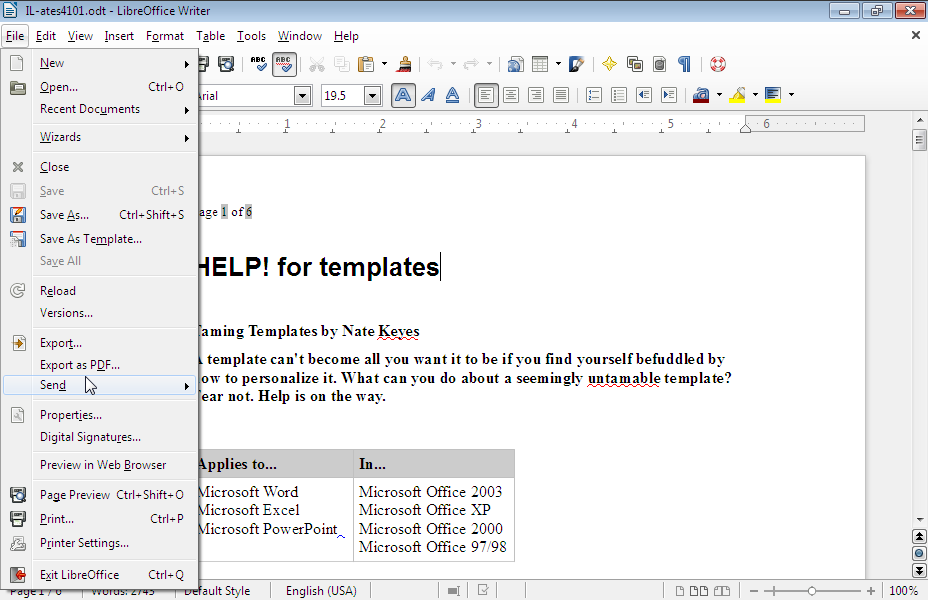Viewport: 928px width, 600px height.
Task: Choose Close in File menu
Action: click(99, 167)
